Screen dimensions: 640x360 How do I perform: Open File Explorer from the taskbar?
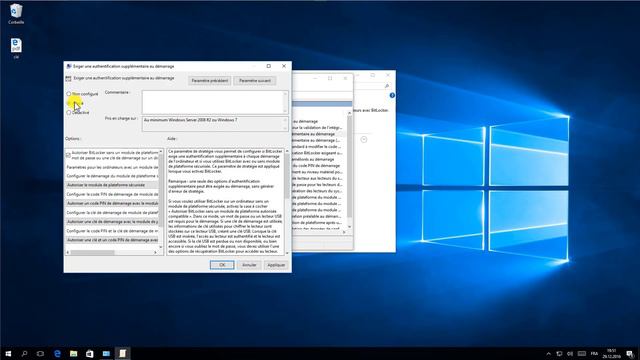click(x=73, y=353)
